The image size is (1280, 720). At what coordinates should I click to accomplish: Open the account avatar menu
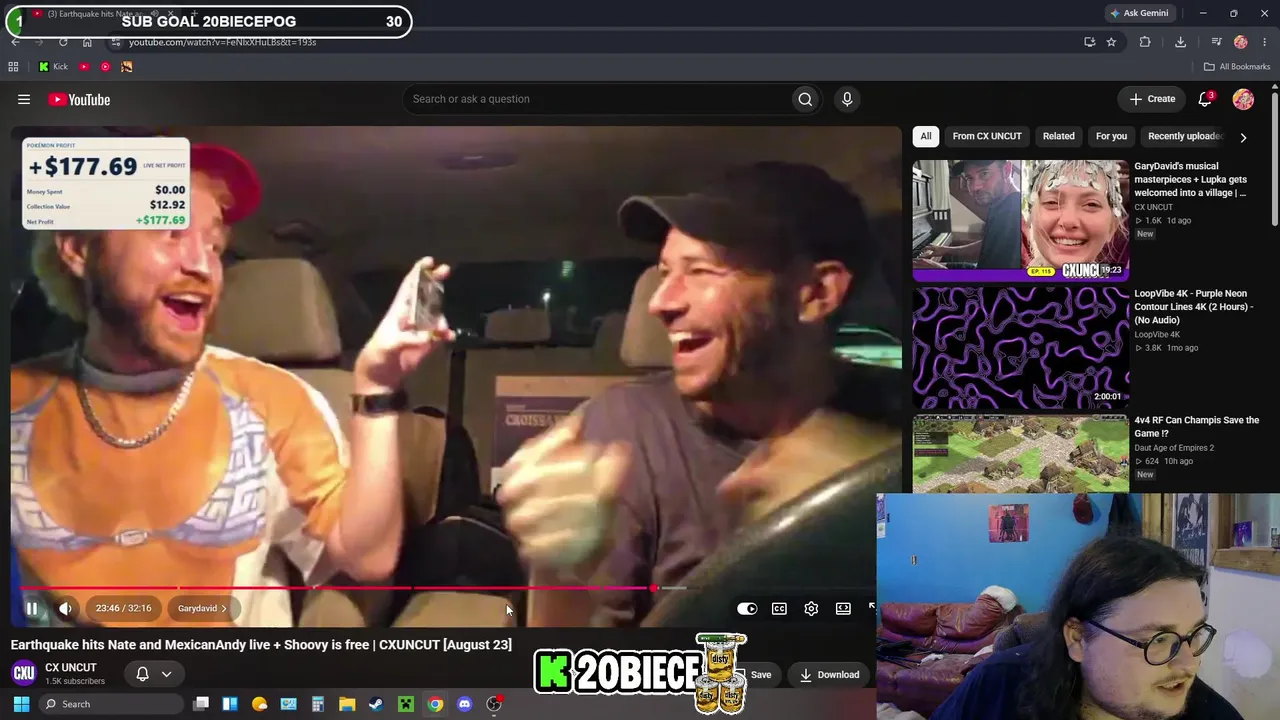point(1243,99)
